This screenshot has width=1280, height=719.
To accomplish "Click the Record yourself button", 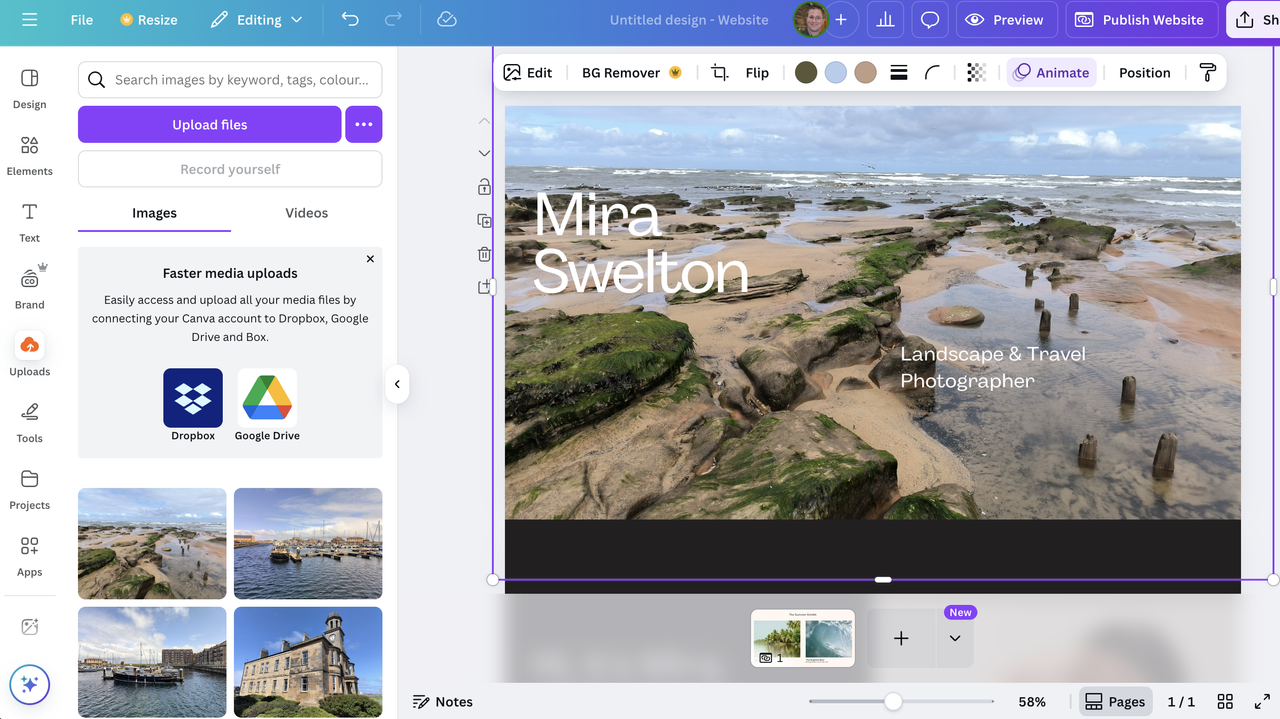I will [230, 169].
